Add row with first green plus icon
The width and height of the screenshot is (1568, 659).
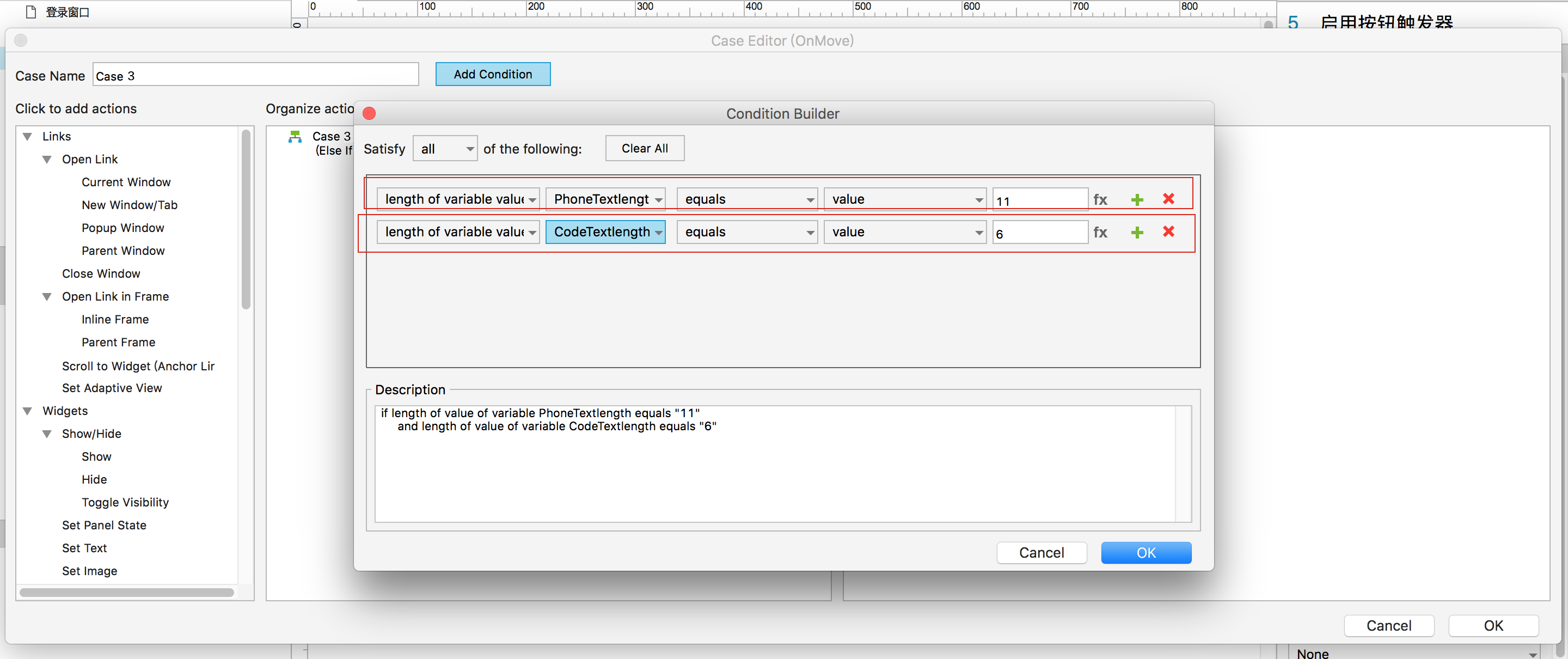(x=1136, y=200)
